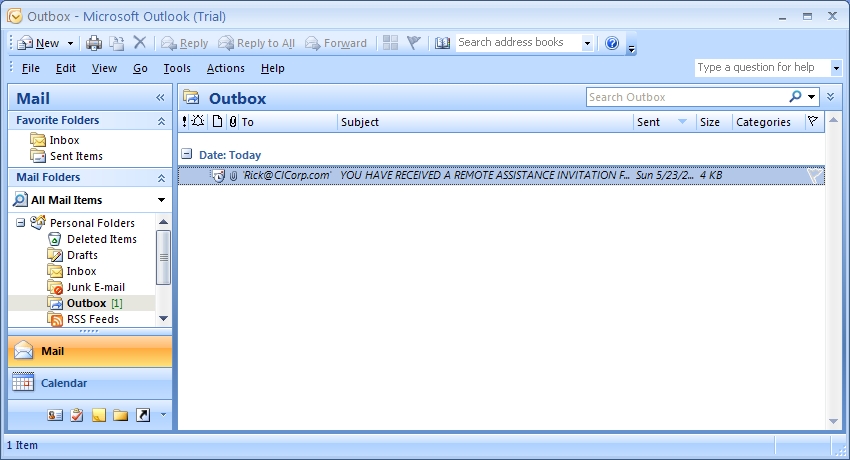Open the File menu

tap(30, 68)
